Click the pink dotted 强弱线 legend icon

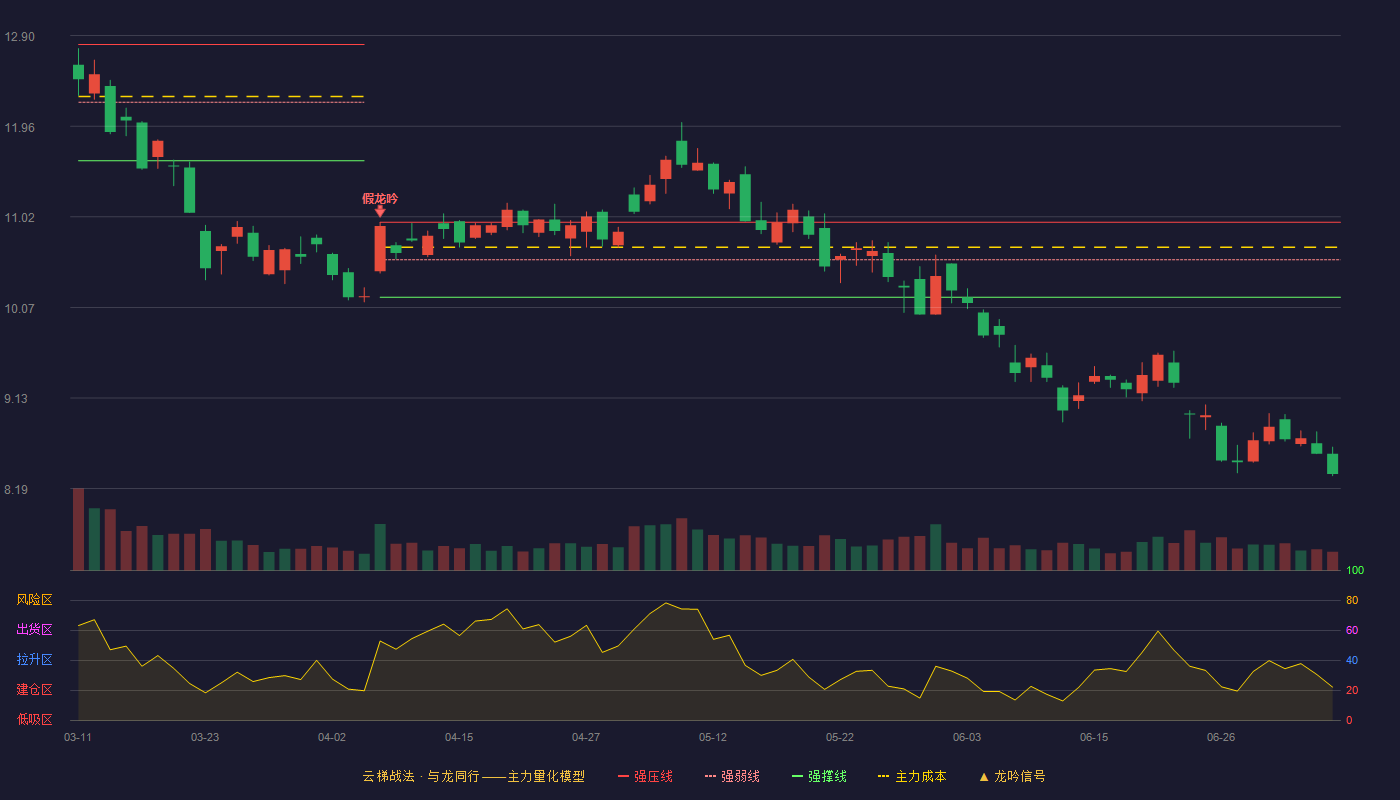[711, 777]
